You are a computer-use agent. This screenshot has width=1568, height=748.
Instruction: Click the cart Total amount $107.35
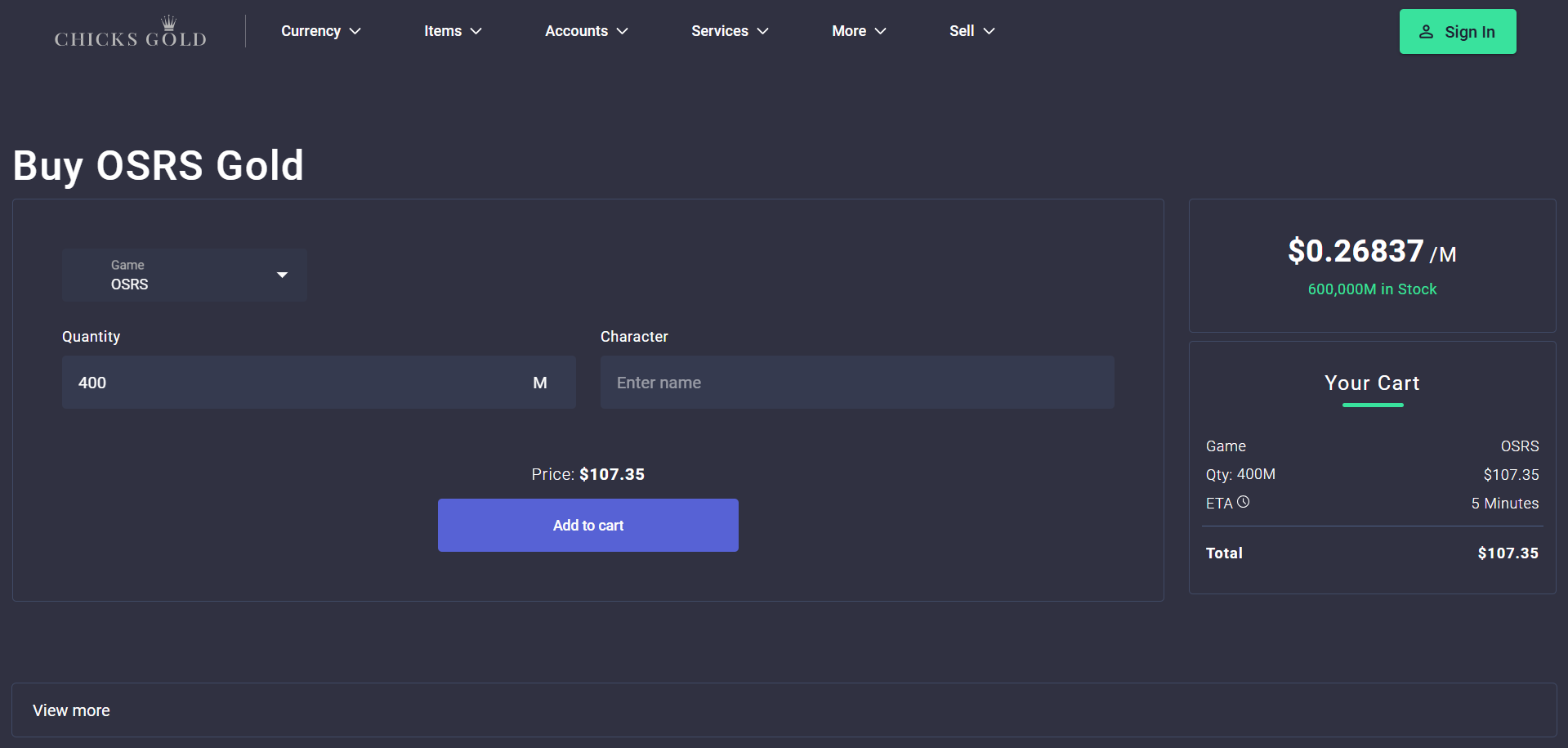tap(1508, 553)
